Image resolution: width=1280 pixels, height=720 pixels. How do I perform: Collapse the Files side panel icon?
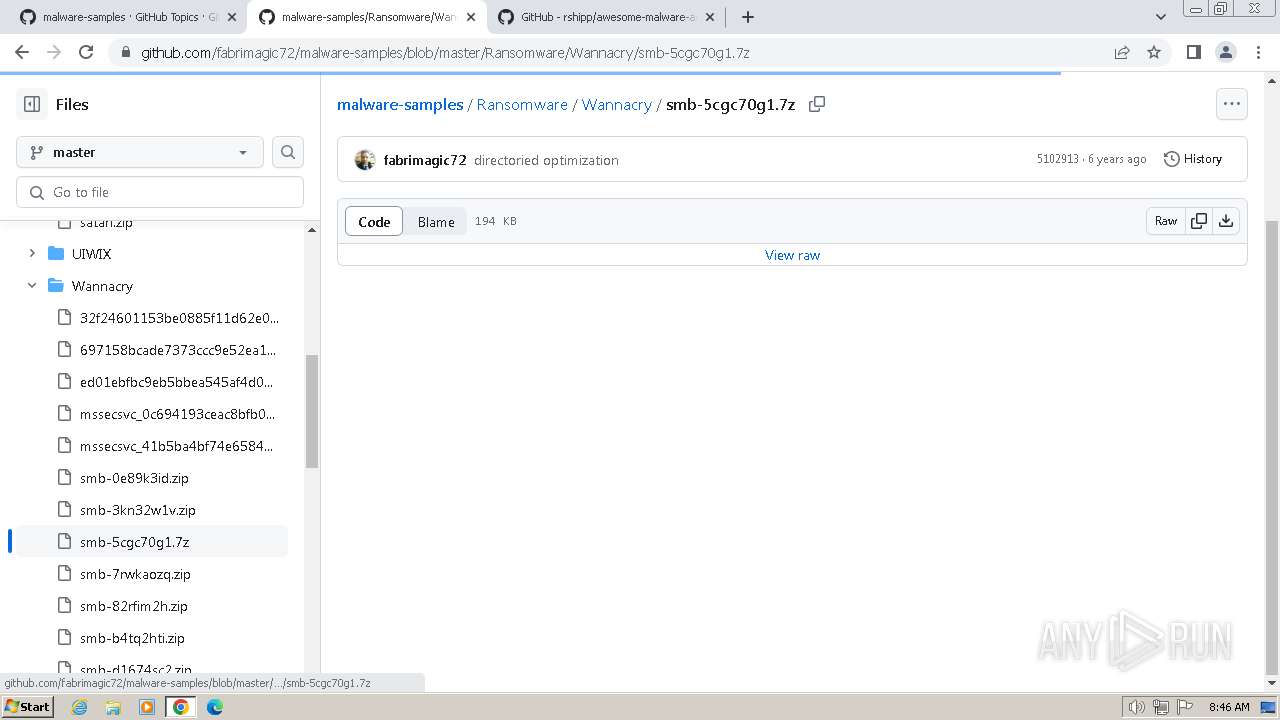click(x=32, y=104)
